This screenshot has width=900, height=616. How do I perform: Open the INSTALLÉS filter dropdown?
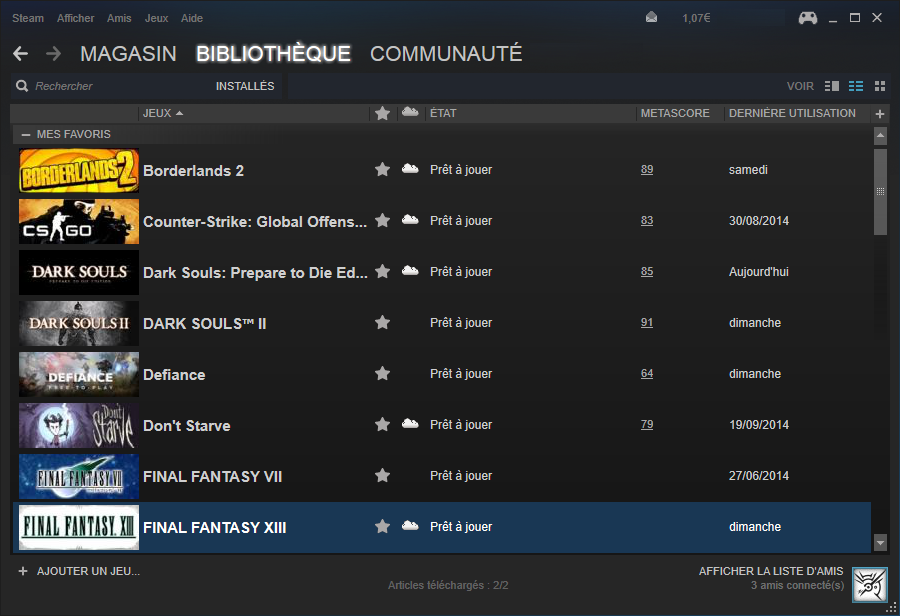coord(245,86)
